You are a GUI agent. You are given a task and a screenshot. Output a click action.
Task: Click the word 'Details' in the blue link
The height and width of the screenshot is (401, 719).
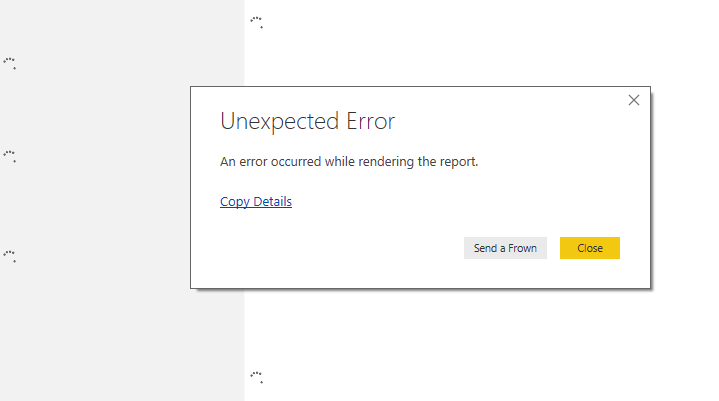pos(272,201)
